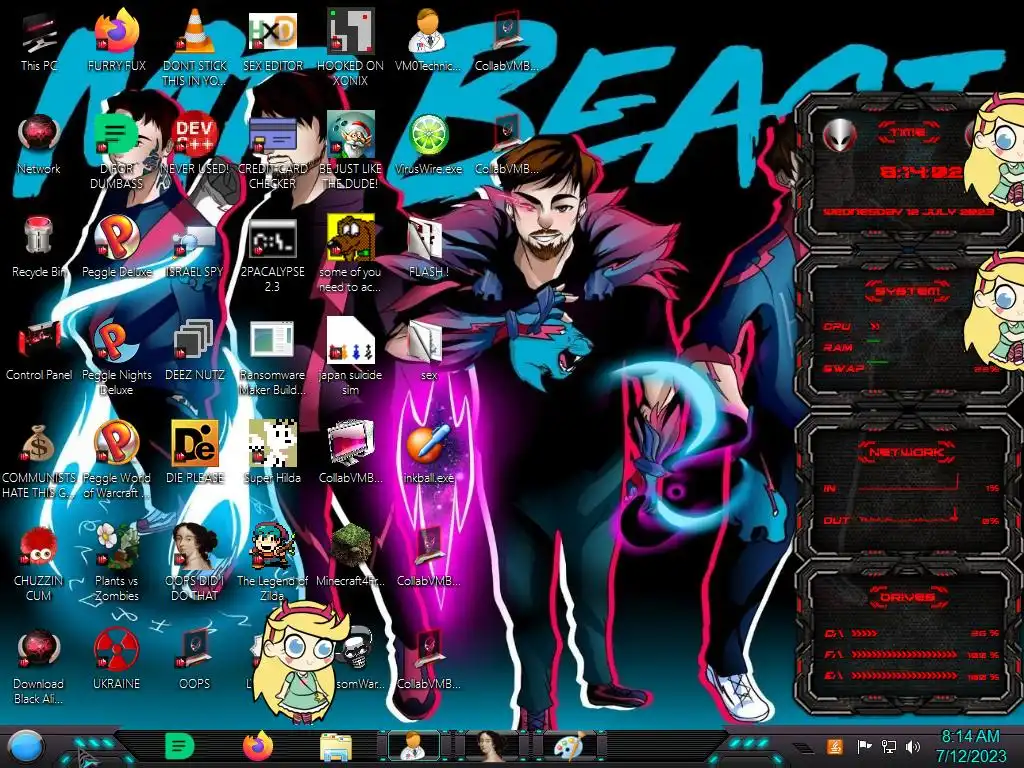Image resolution: width=1024 pixels, height=768 pixels.
Task: Open inkball.exe on the desktop
Action: coord(428,454)
